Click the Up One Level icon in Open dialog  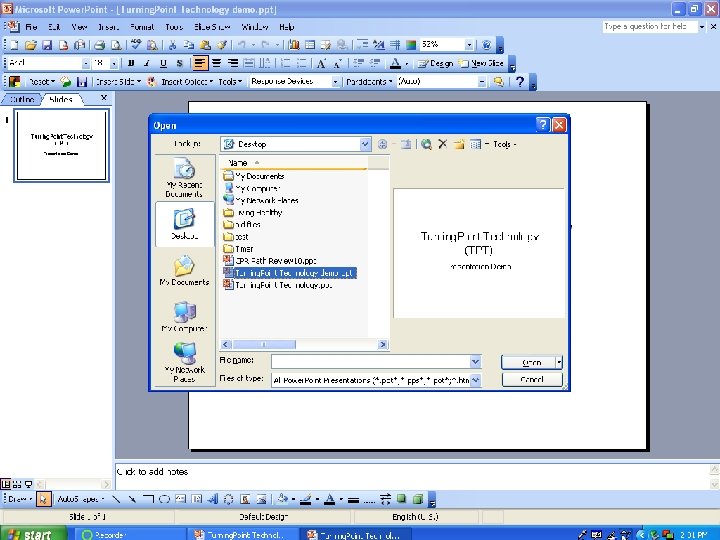[x=406, y=144]
